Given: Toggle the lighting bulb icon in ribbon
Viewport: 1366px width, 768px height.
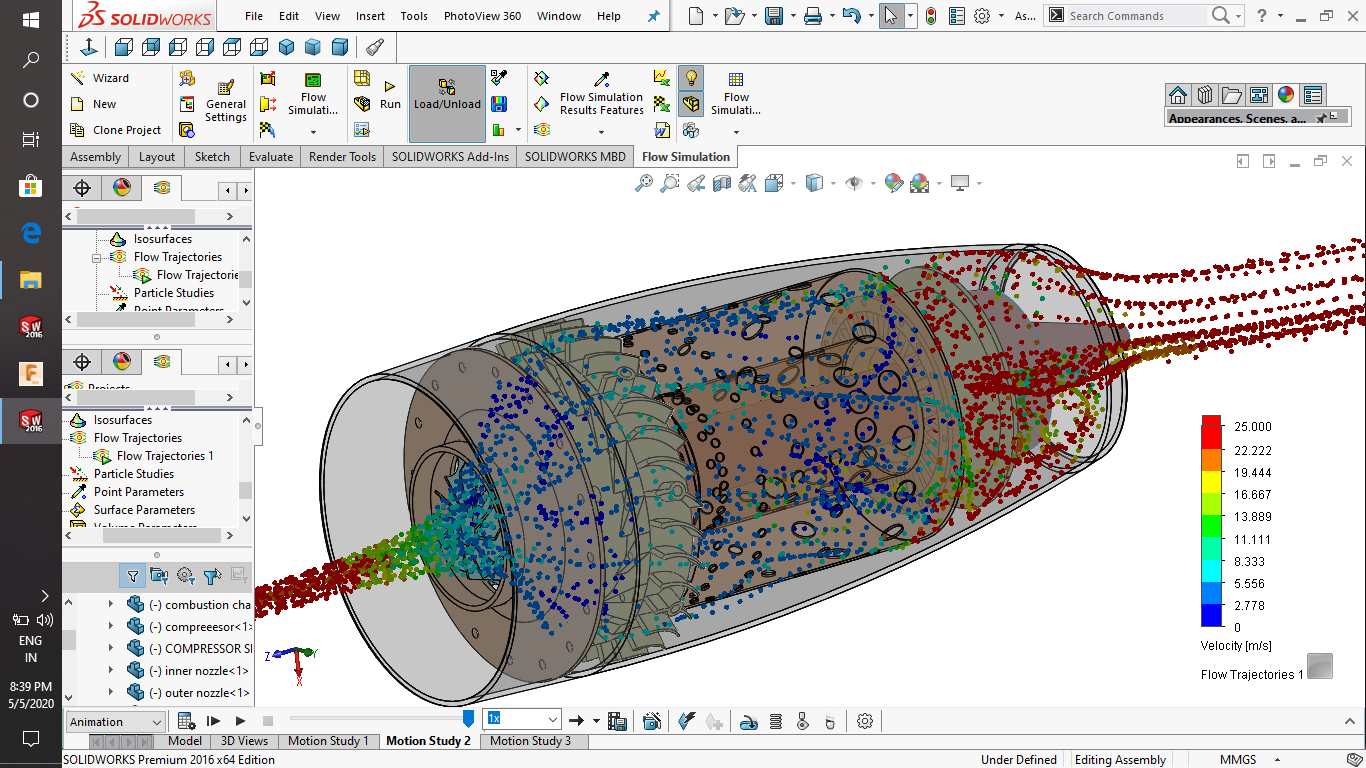Looking at the screenshot, I should (690, 78).
